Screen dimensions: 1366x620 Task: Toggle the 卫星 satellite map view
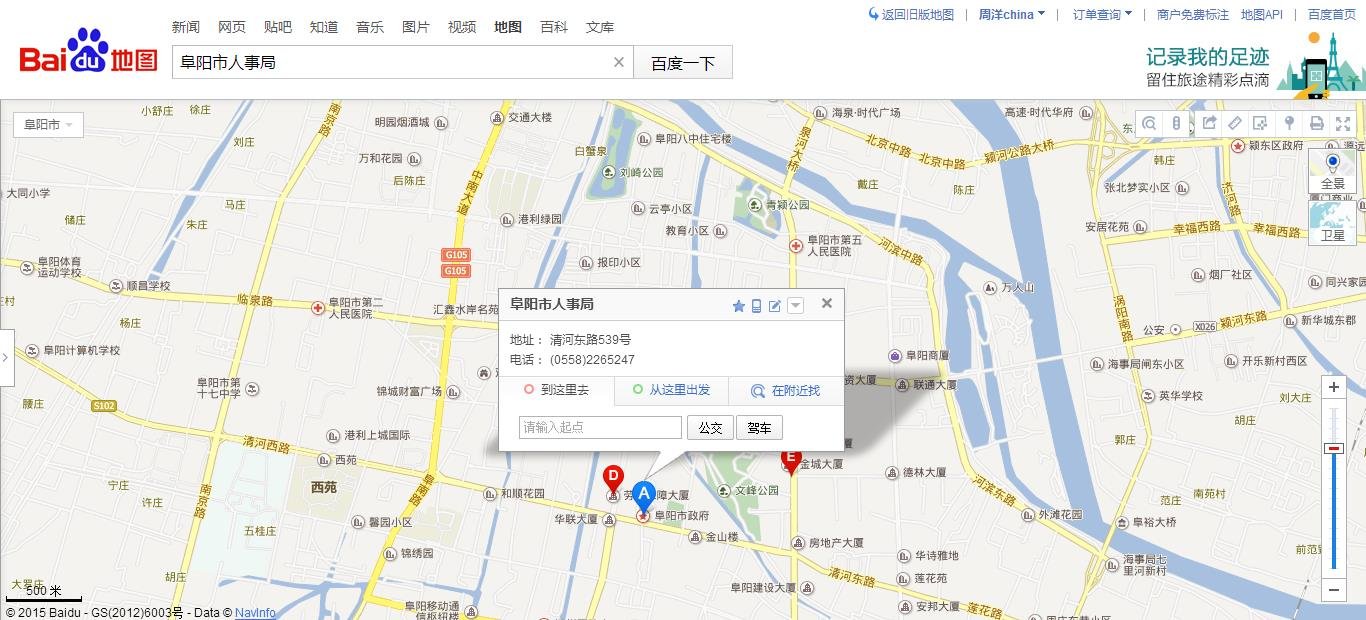(1333, 235)
